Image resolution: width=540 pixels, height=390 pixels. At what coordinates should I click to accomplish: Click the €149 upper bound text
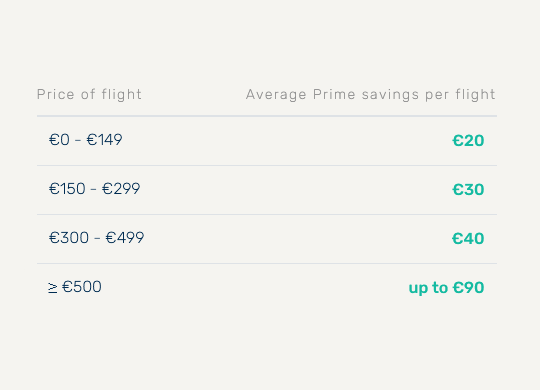click(x=104, y=140)
